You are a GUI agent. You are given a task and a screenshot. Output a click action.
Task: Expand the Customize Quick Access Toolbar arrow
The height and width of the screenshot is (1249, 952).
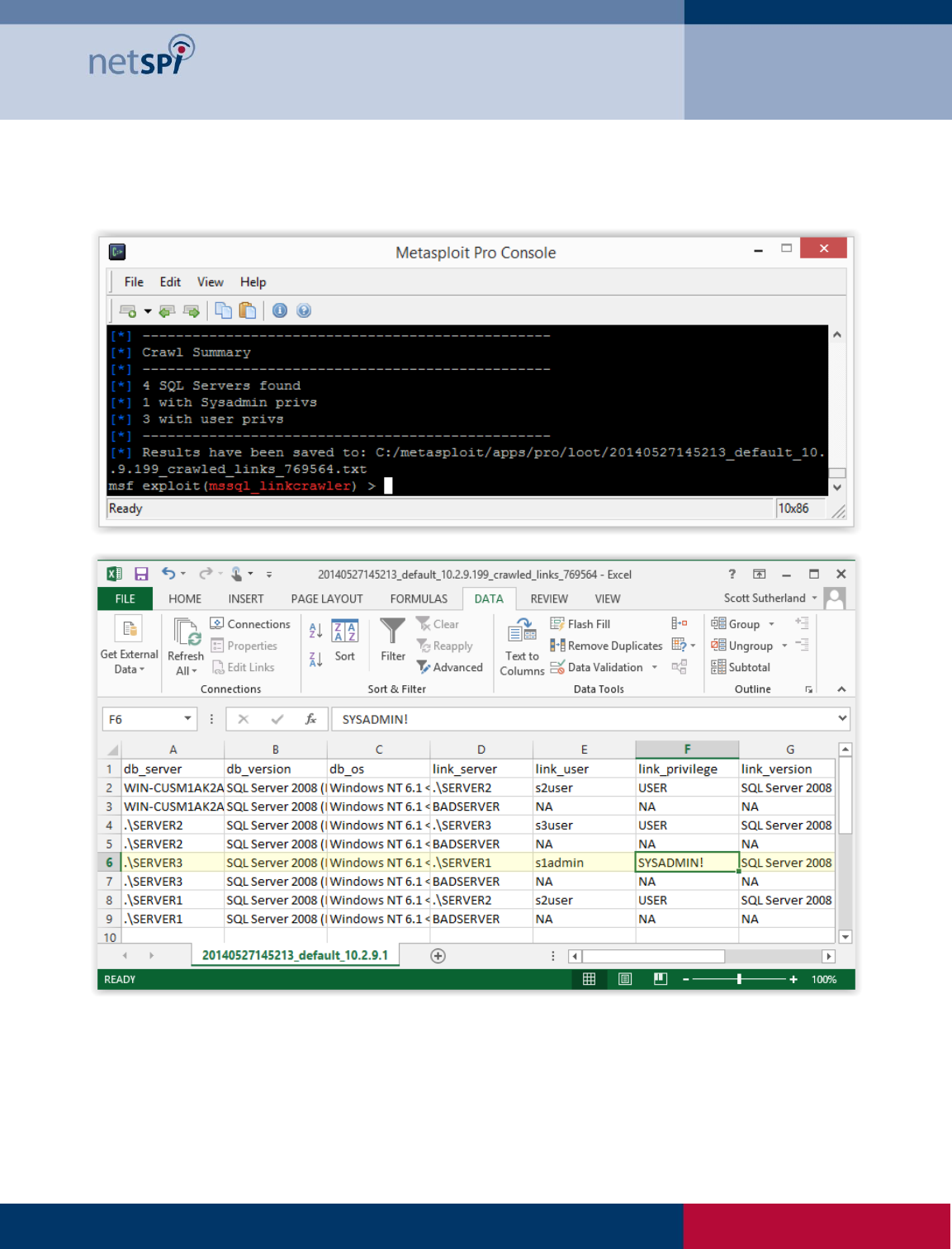click(x=269, y=575)
